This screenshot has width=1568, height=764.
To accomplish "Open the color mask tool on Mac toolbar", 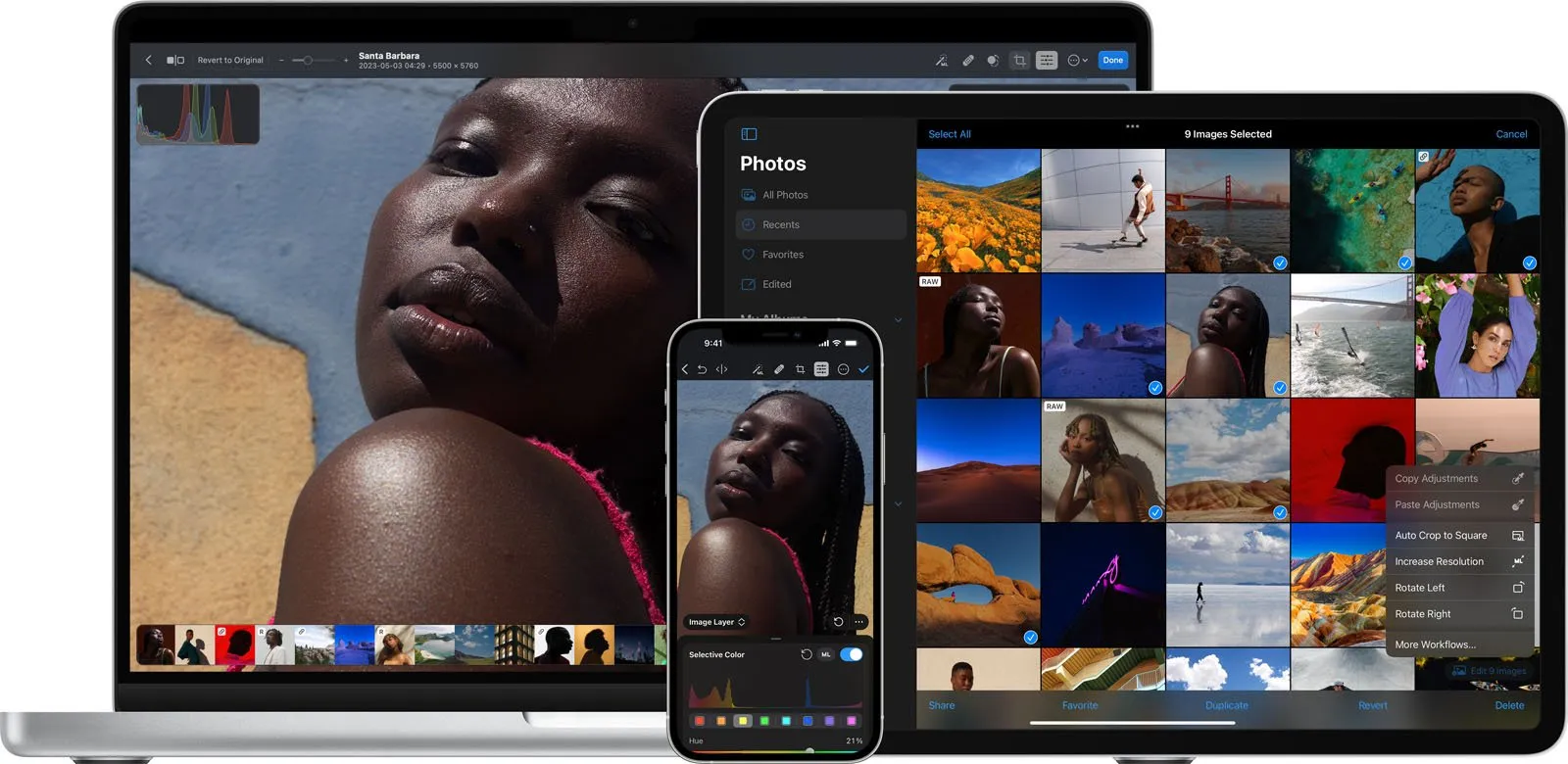I will tap(993, 60).
